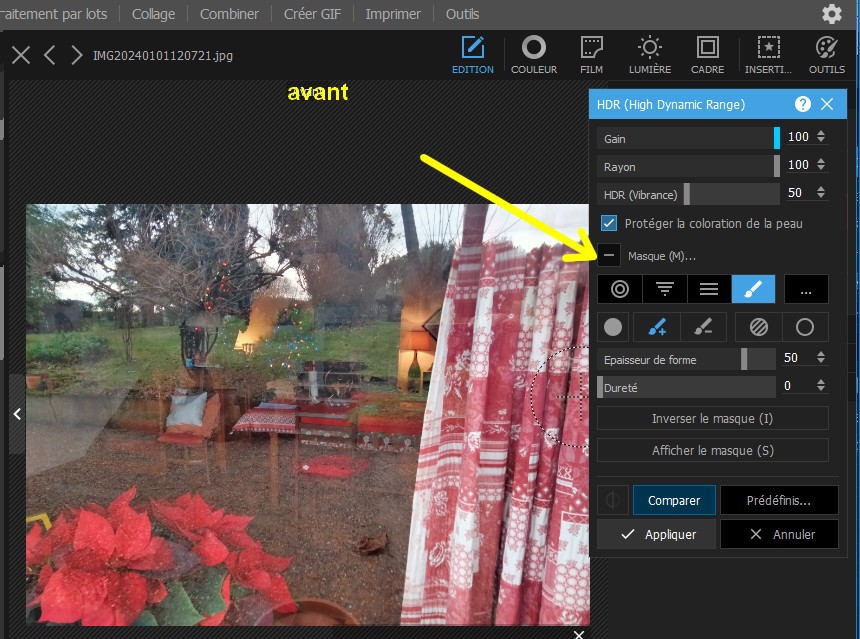Click the Dureté slider
This screenshot has width=860, height=639.
tap(687, 387)
